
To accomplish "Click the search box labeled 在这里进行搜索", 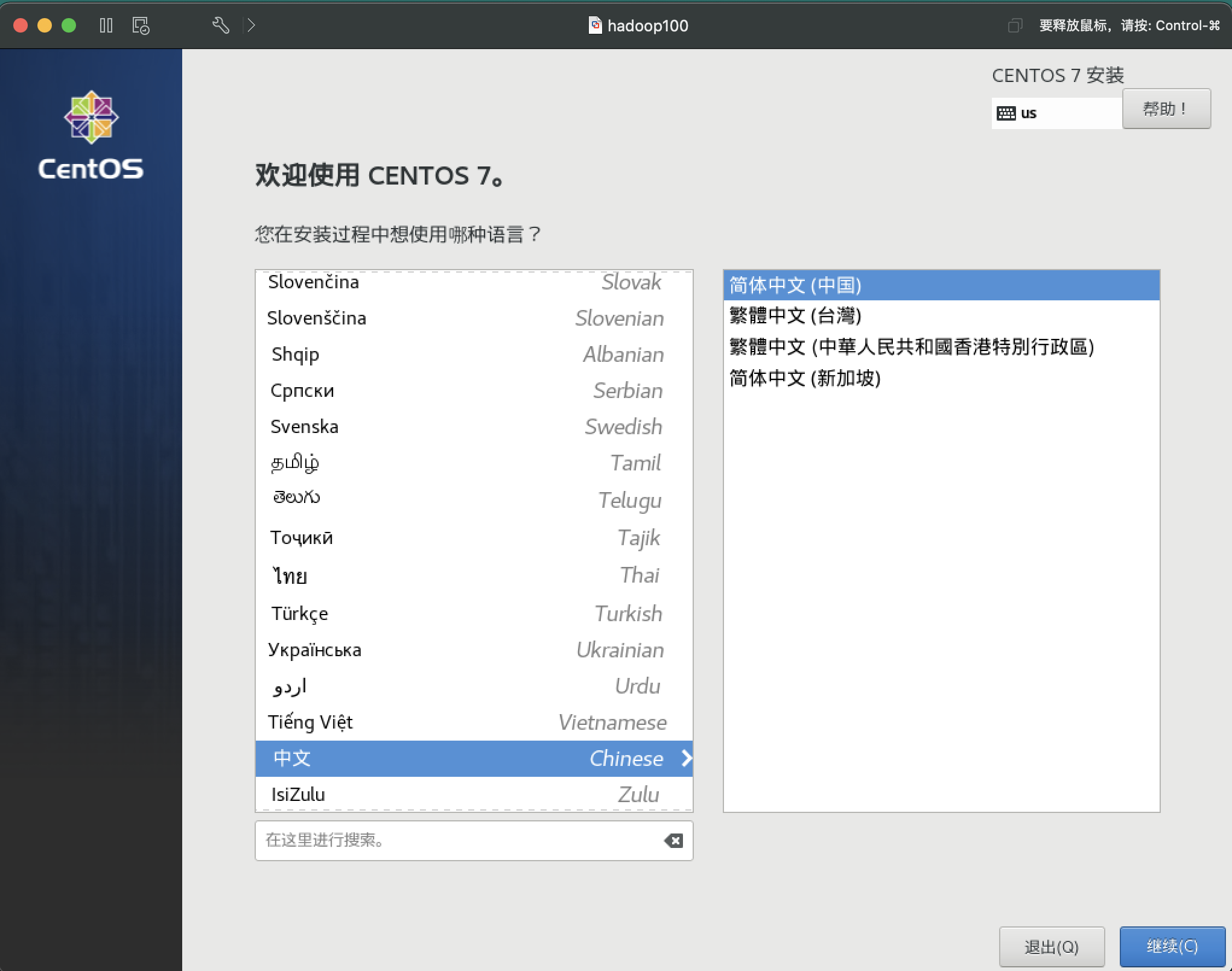I will 474,841.
